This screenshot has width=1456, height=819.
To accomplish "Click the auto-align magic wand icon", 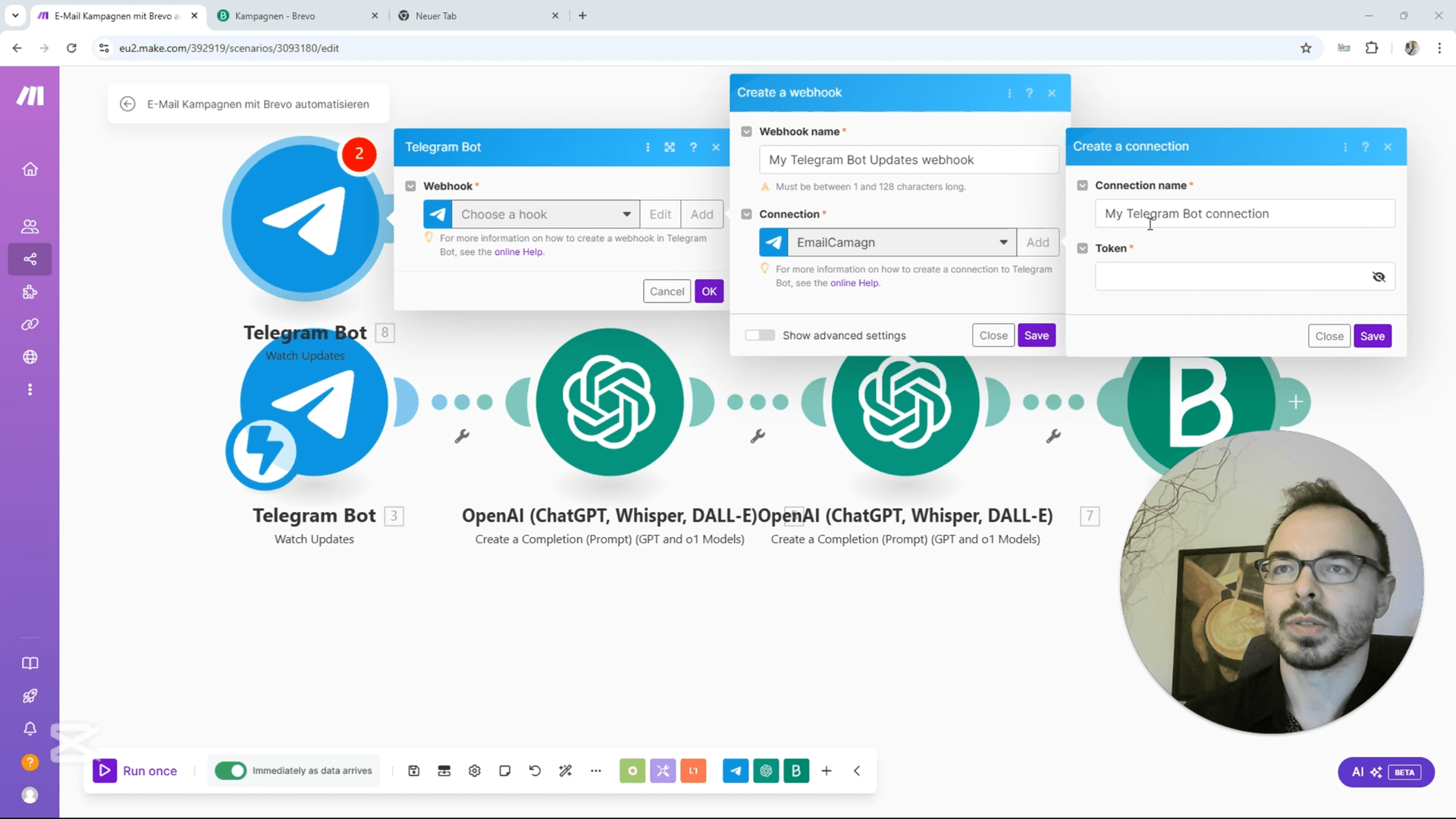I will [566, 771].
